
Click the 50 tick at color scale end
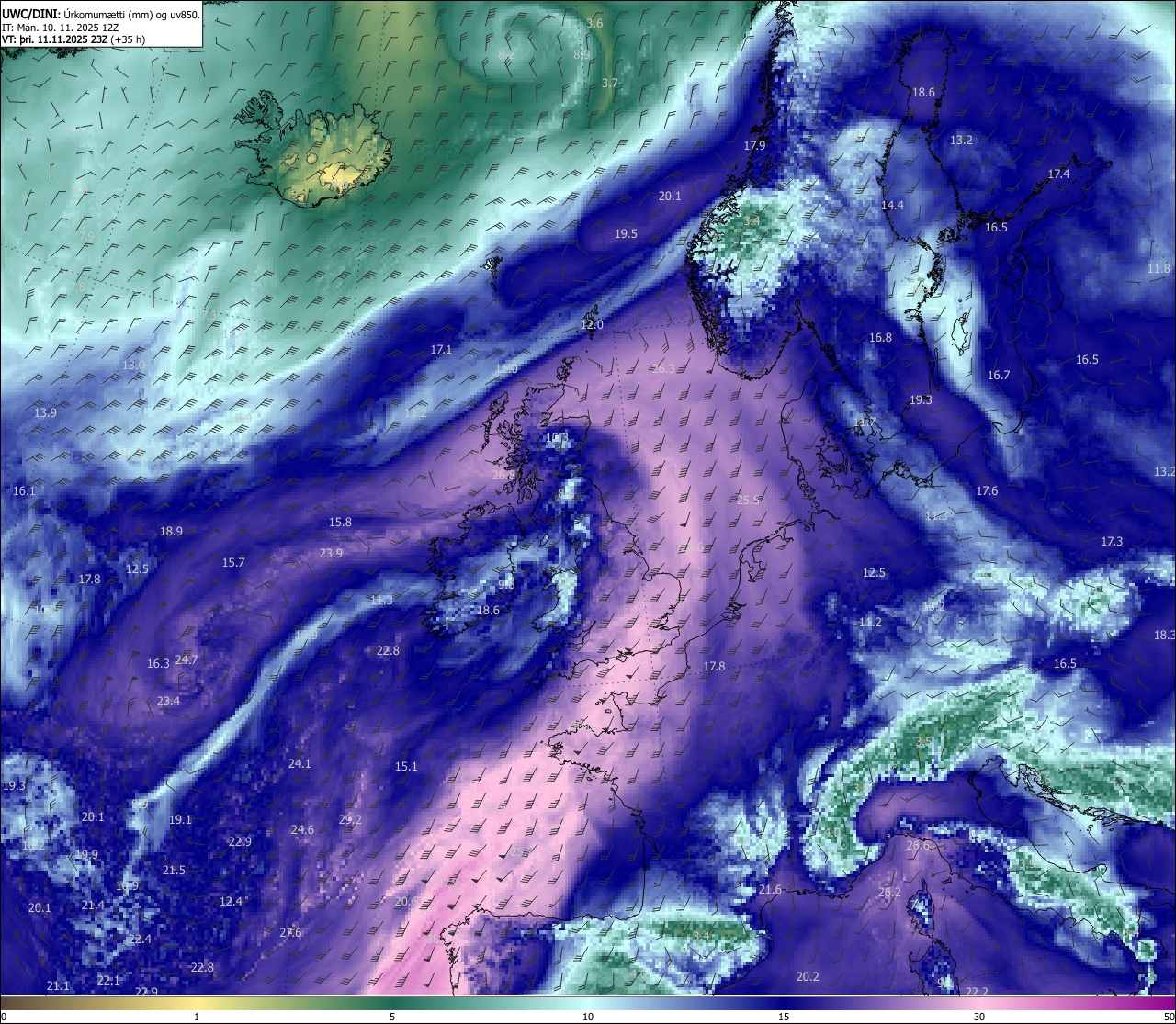pyautogui.click(x=1169, y=1017)
